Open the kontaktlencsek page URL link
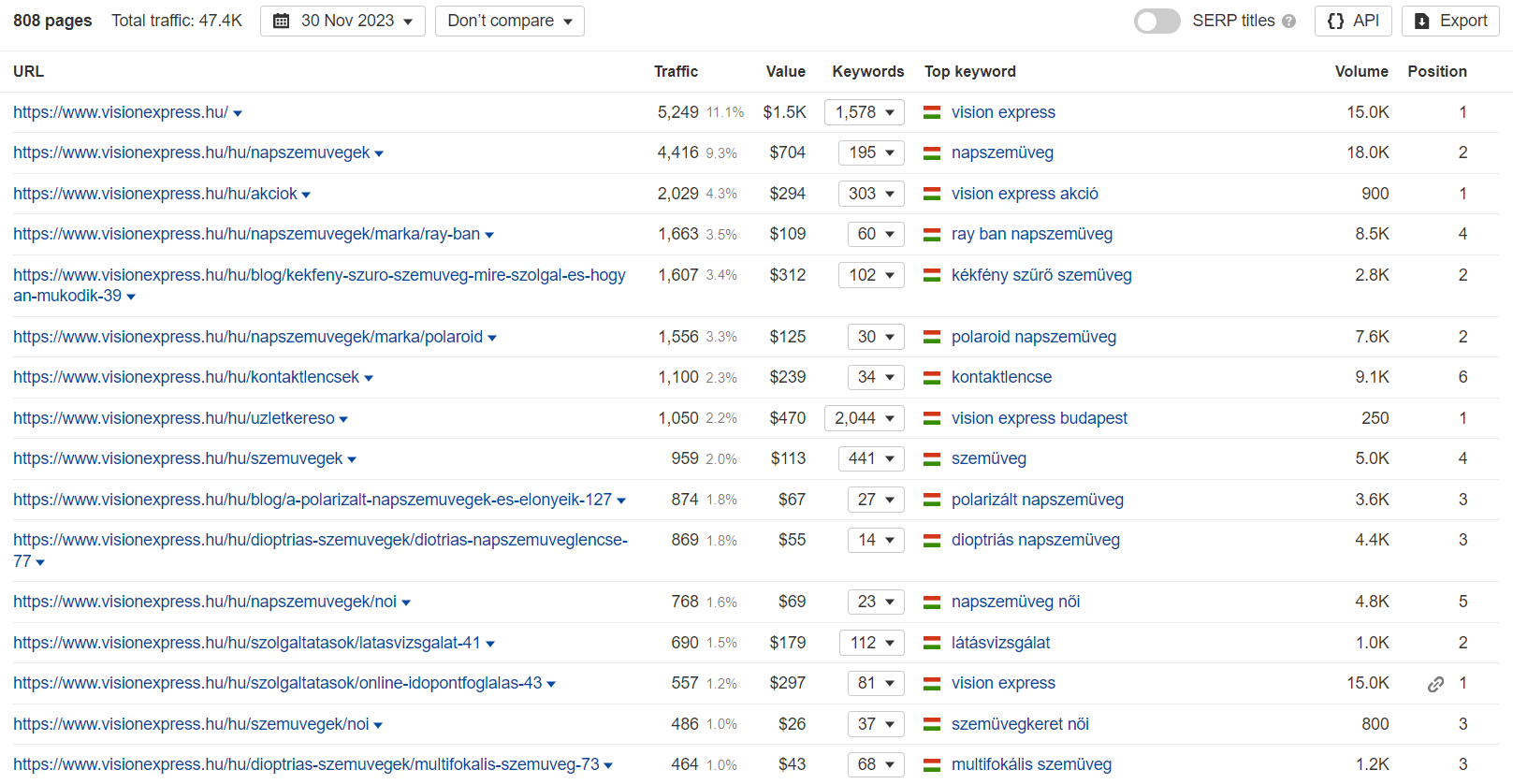The image size is (1513, 784). pos(186,377)
